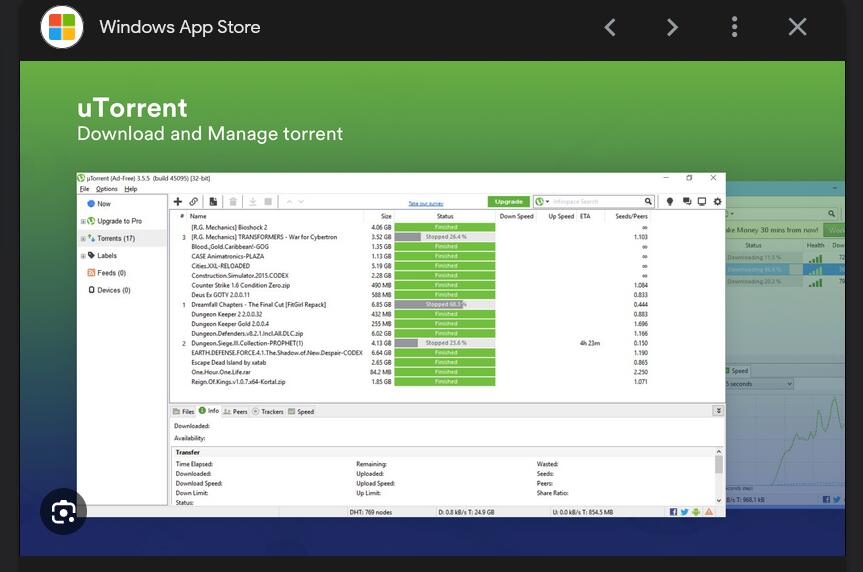863x572 pixels.
Task: Click the Google Lens icon on image
Action: coord(63,511)
